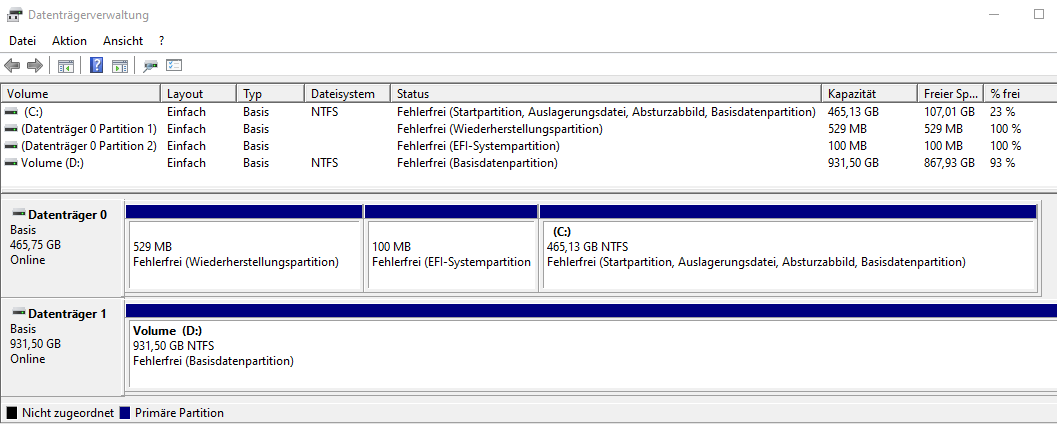The width and height of the screenshot is (1057, 425).
Task: Click the 107,01 GB free space cell
Action: pos(949,111)
